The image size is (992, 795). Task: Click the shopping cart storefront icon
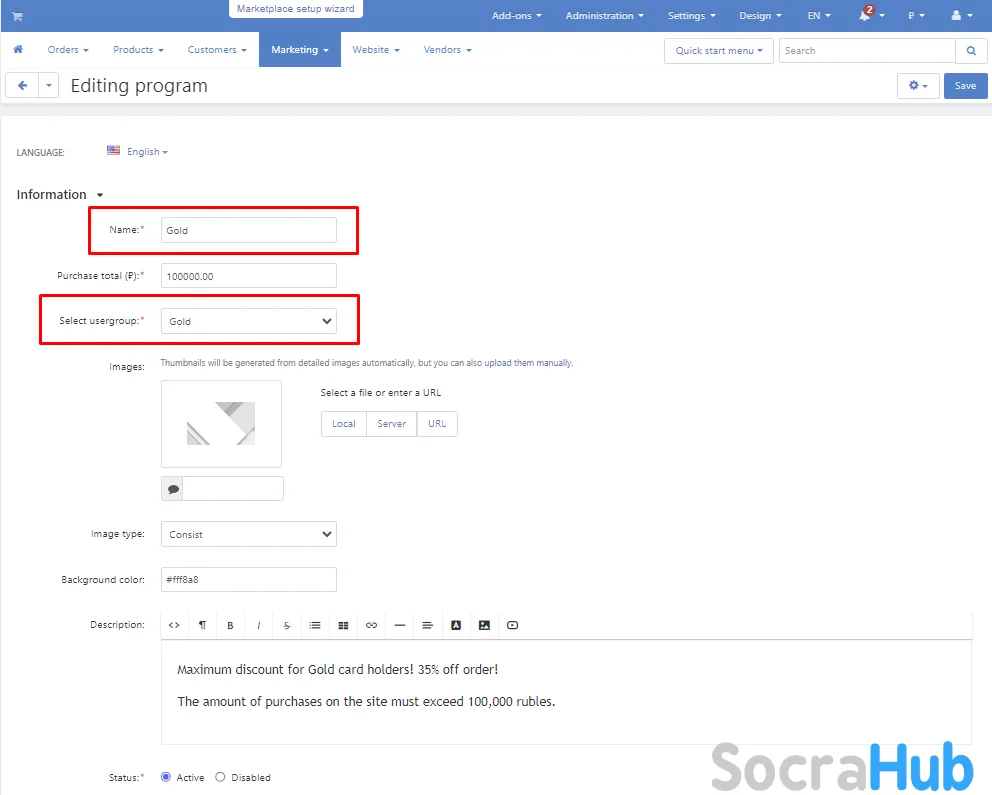click(17, 16)
